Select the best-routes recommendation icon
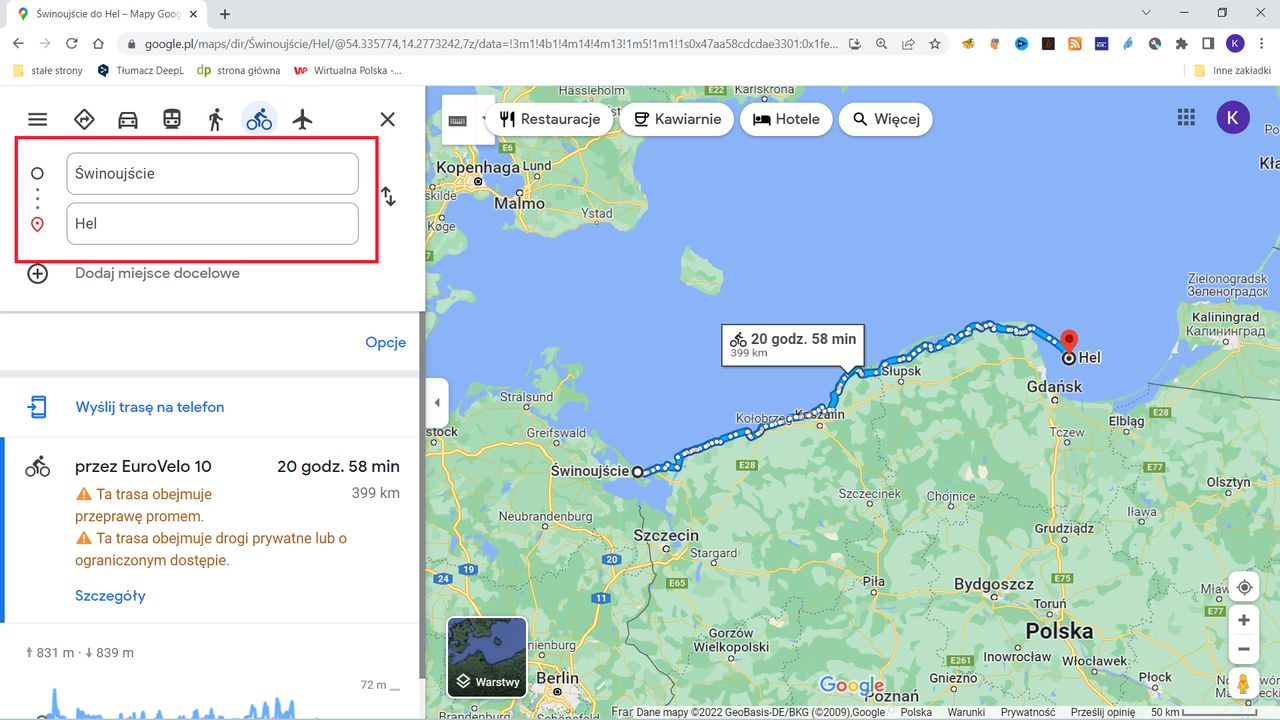The height and width of the screenshot is (720, 1280). [x=84, y=117]
